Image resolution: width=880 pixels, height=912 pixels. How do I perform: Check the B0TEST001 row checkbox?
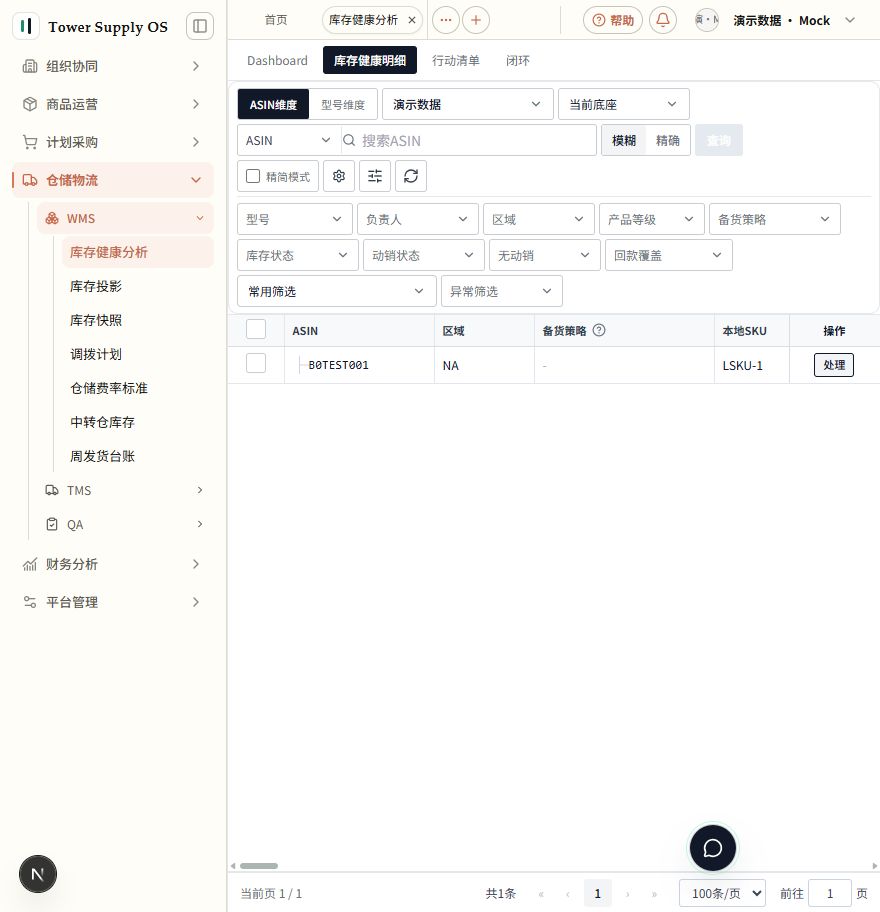[x=256, y=364]
